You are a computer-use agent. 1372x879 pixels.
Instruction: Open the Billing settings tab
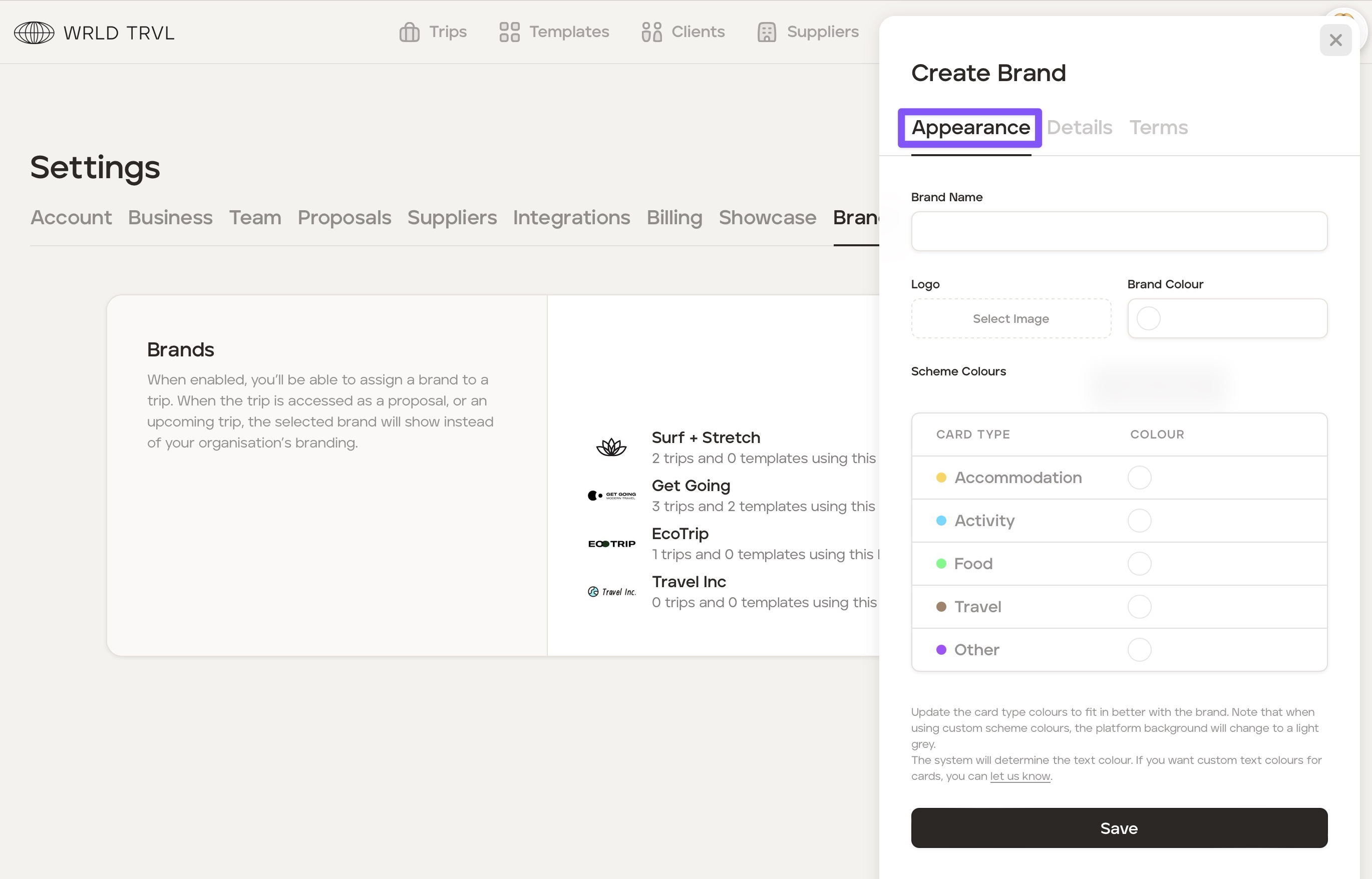click(x=673, y=217)
